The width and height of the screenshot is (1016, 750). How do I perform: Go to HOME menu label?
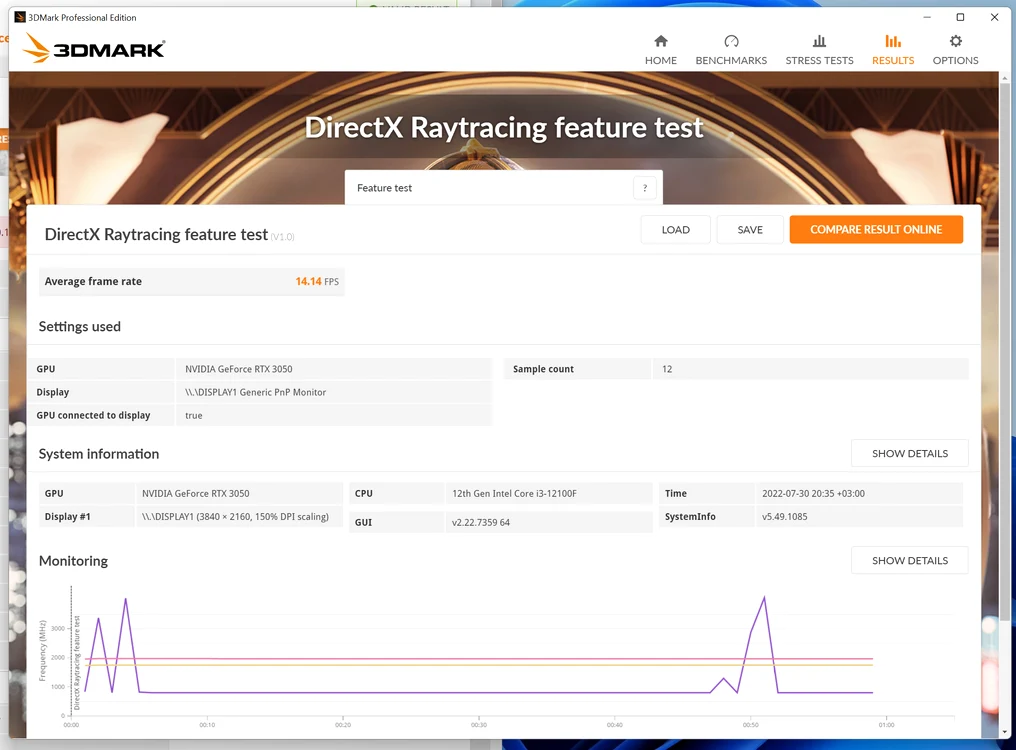click(660, 60)
